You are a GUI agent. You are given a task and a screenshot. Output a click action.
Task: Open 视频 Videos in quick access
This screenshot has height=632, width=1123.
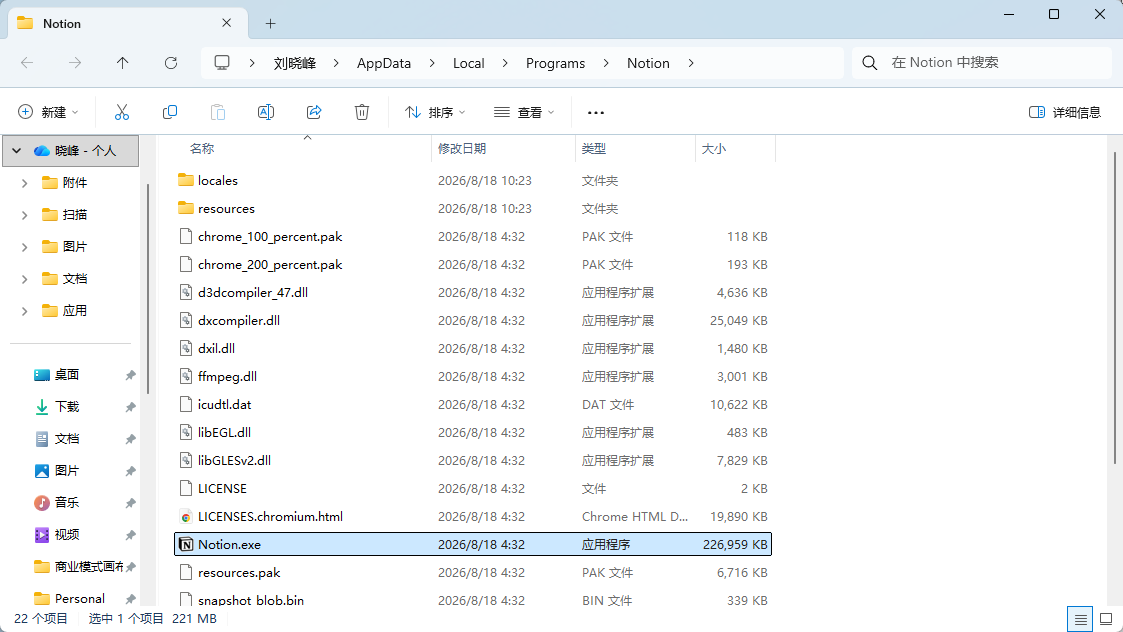(67, 535)
